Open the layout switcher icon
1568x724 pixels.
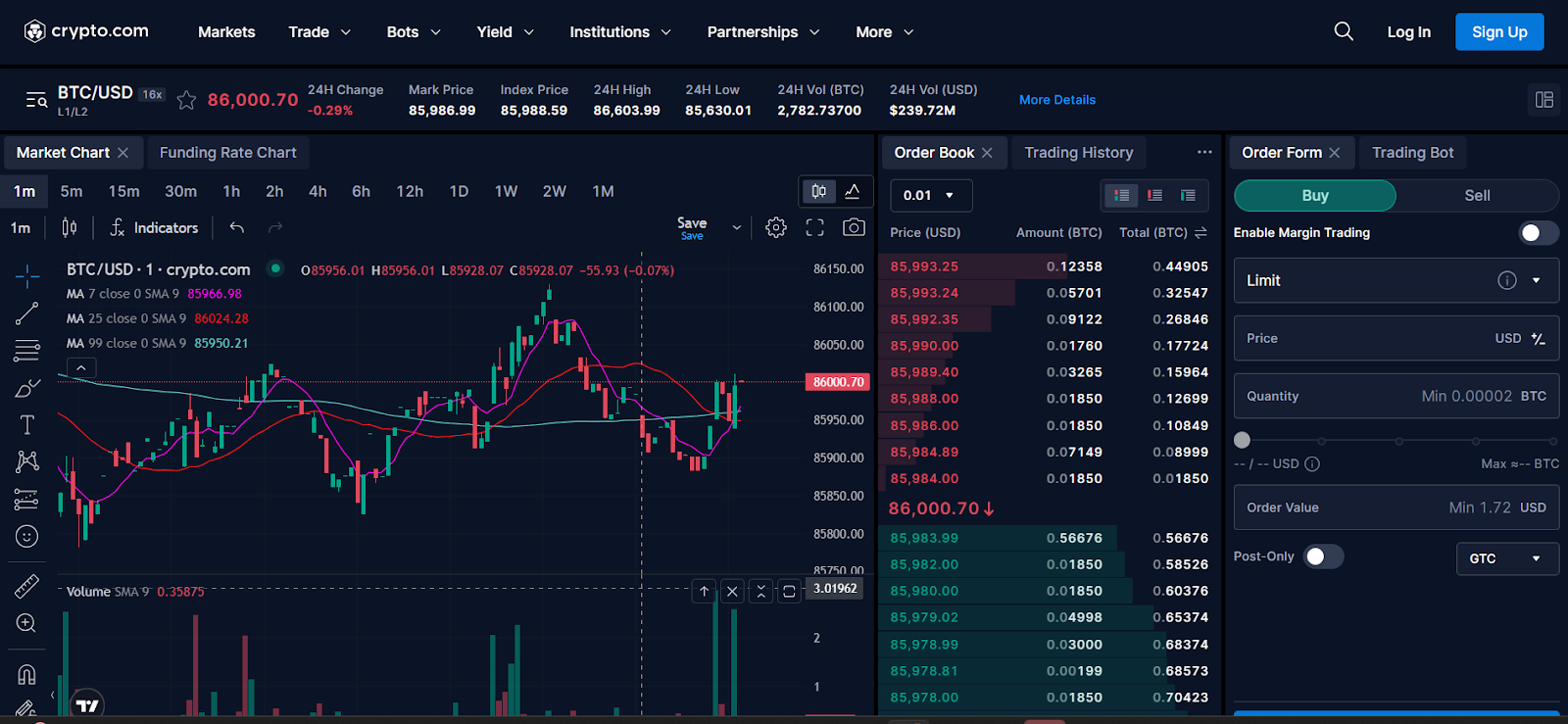pyautogui.click(x=1544, y=100)
